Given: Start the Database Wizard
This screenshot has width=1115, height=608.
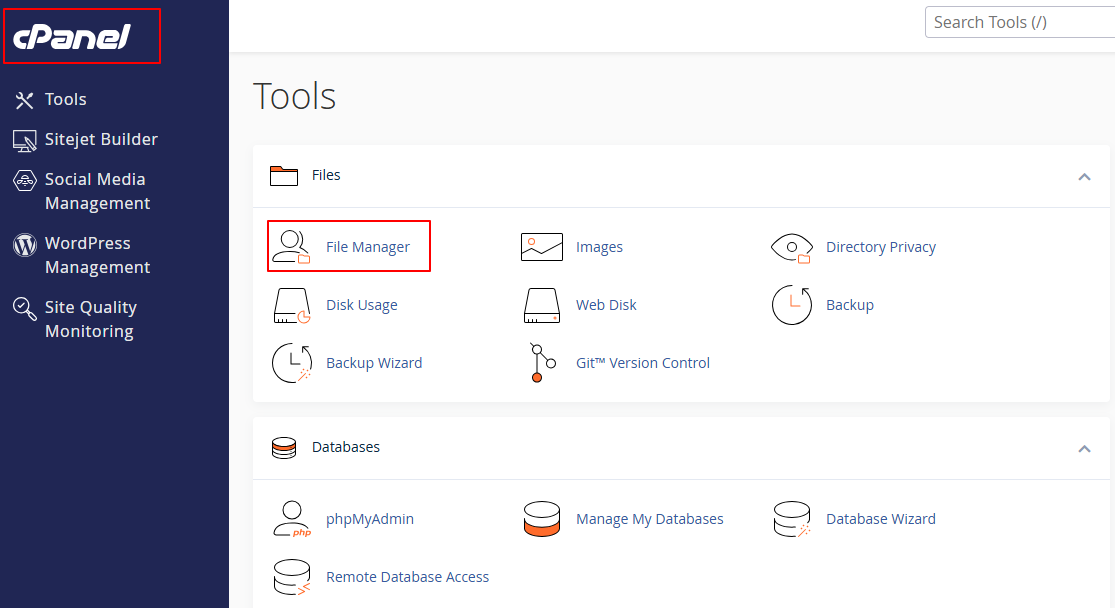Looking at the screenshot, I should [880, 518].
